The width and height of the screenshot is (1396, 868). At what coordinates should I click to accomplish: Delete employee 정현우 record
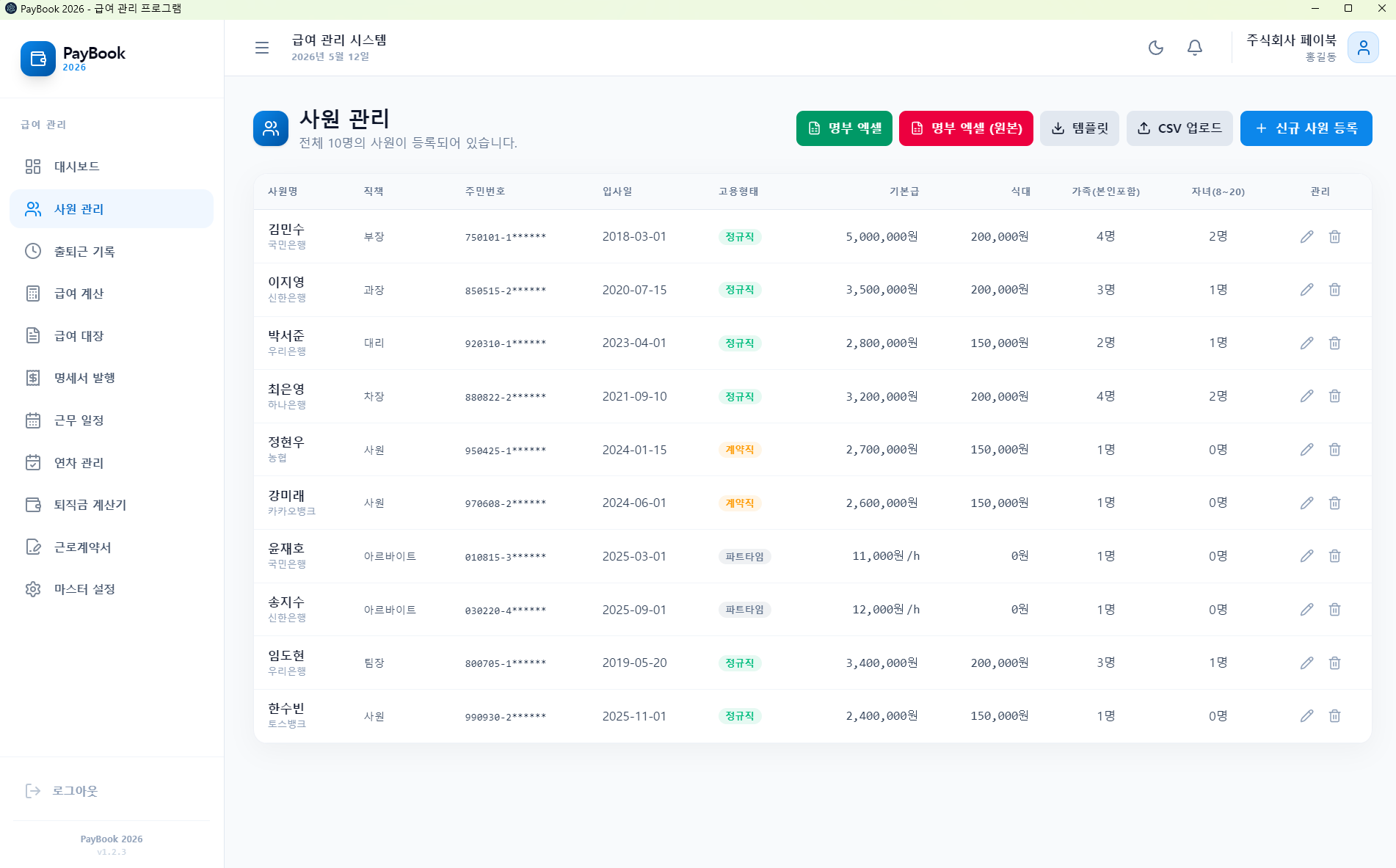1335,450
